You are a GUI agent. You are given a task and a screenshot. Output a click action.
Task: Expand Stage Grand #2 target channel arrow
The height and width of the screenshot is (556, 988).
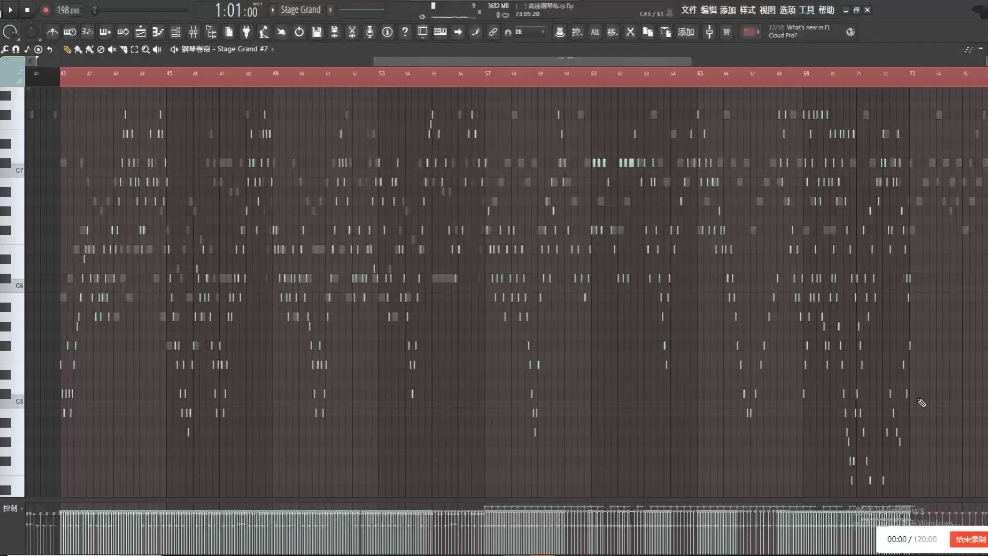point(273,49)
